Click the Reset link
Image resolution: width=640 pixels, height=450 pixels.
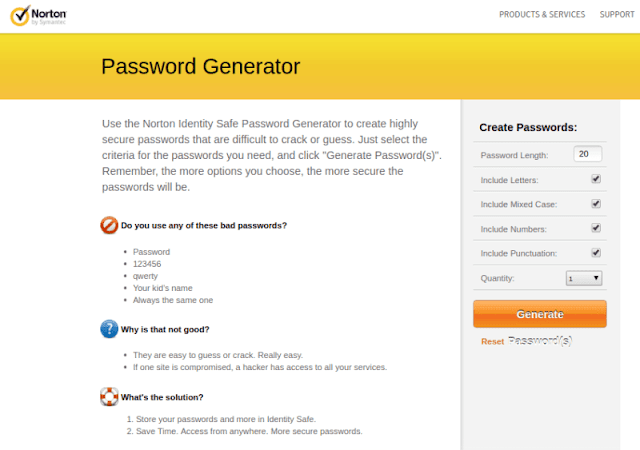492,341
